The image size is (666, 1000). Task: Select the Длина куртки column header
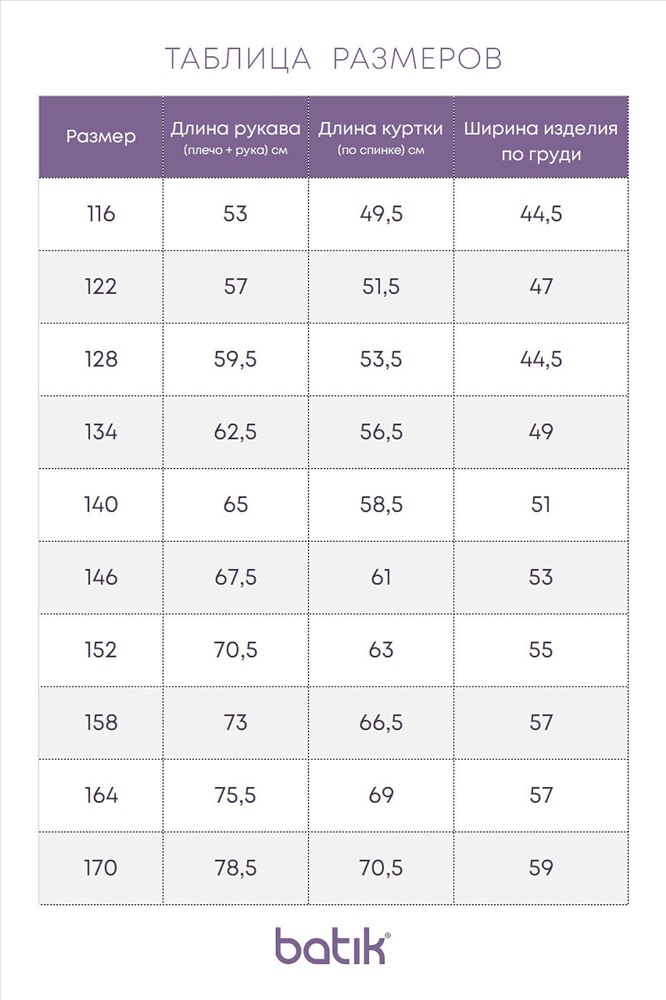(381, 136)
